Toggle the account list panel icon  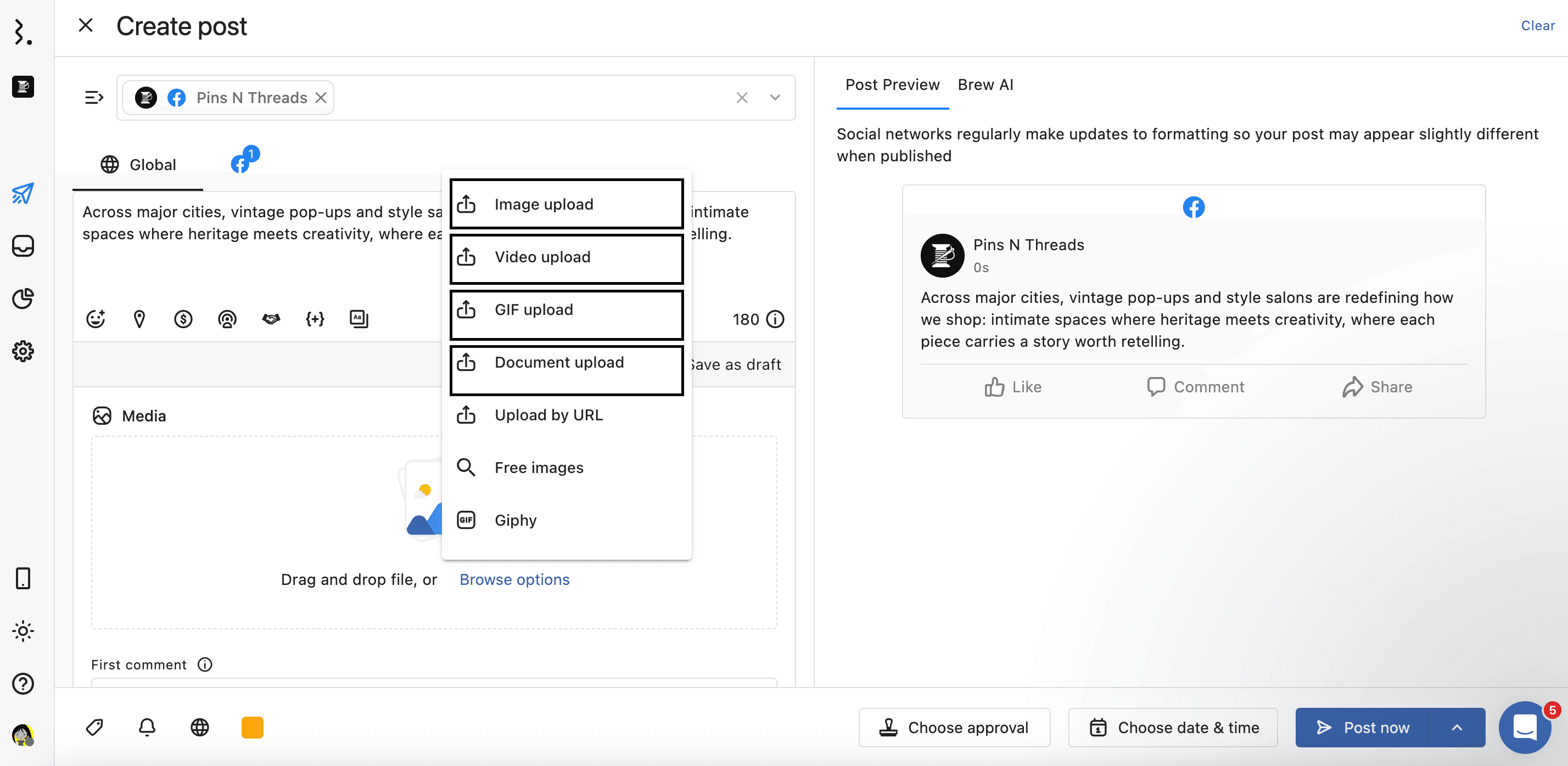[x=94, y=97]
